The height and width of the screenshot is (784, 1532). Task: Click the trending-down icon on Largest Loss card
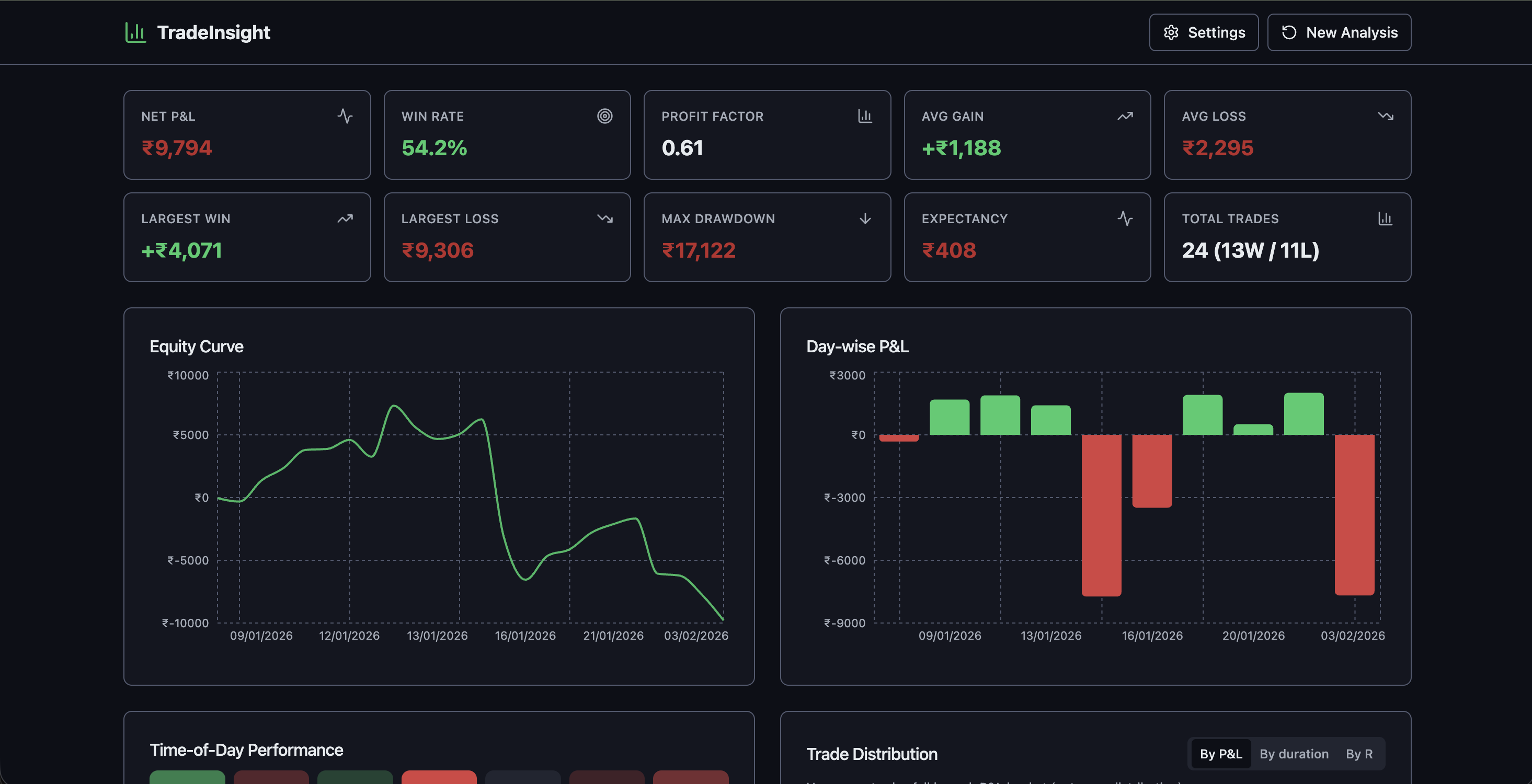click(x=605, y=218)
